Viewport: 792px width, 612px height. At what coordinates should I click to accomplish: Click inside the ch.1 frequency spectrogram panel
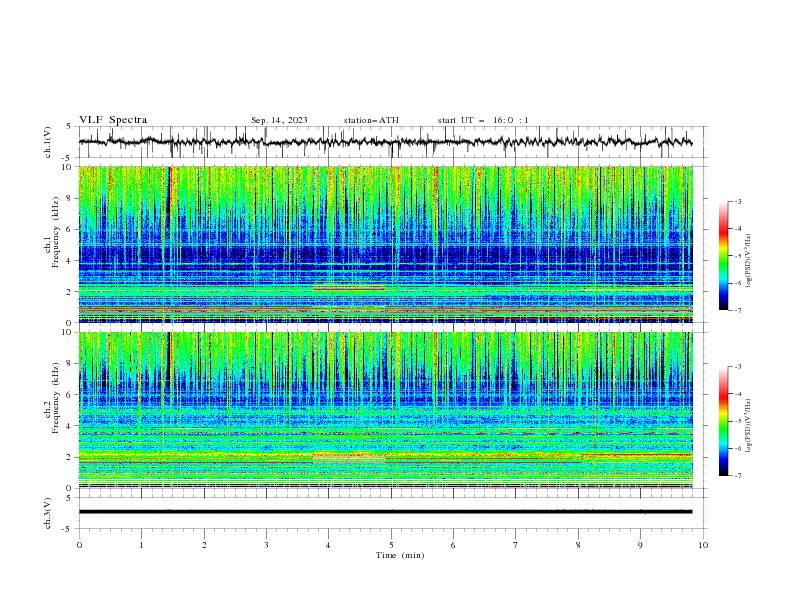[x=386, y=244]
